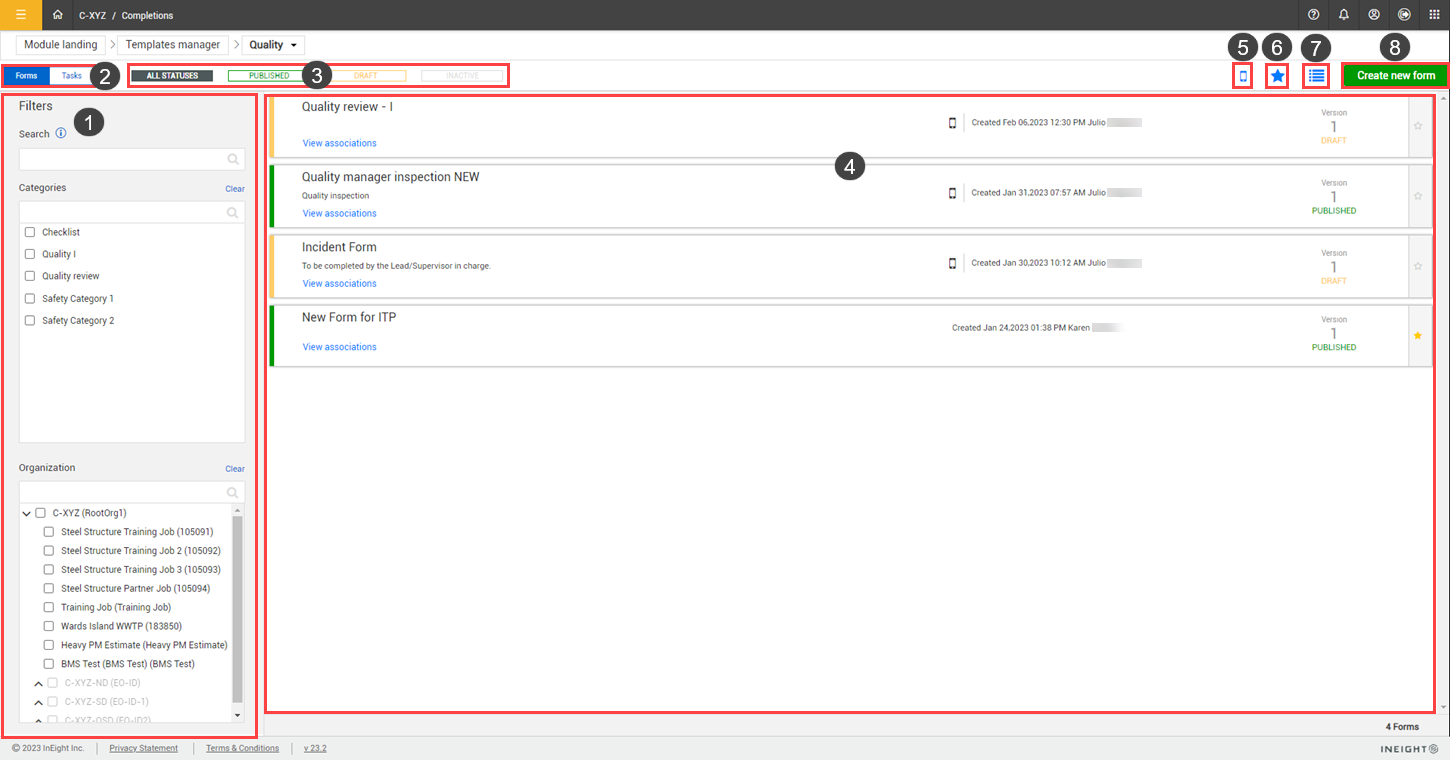
Task: Check the Checklist category checkbox
Action: [30, 232]
